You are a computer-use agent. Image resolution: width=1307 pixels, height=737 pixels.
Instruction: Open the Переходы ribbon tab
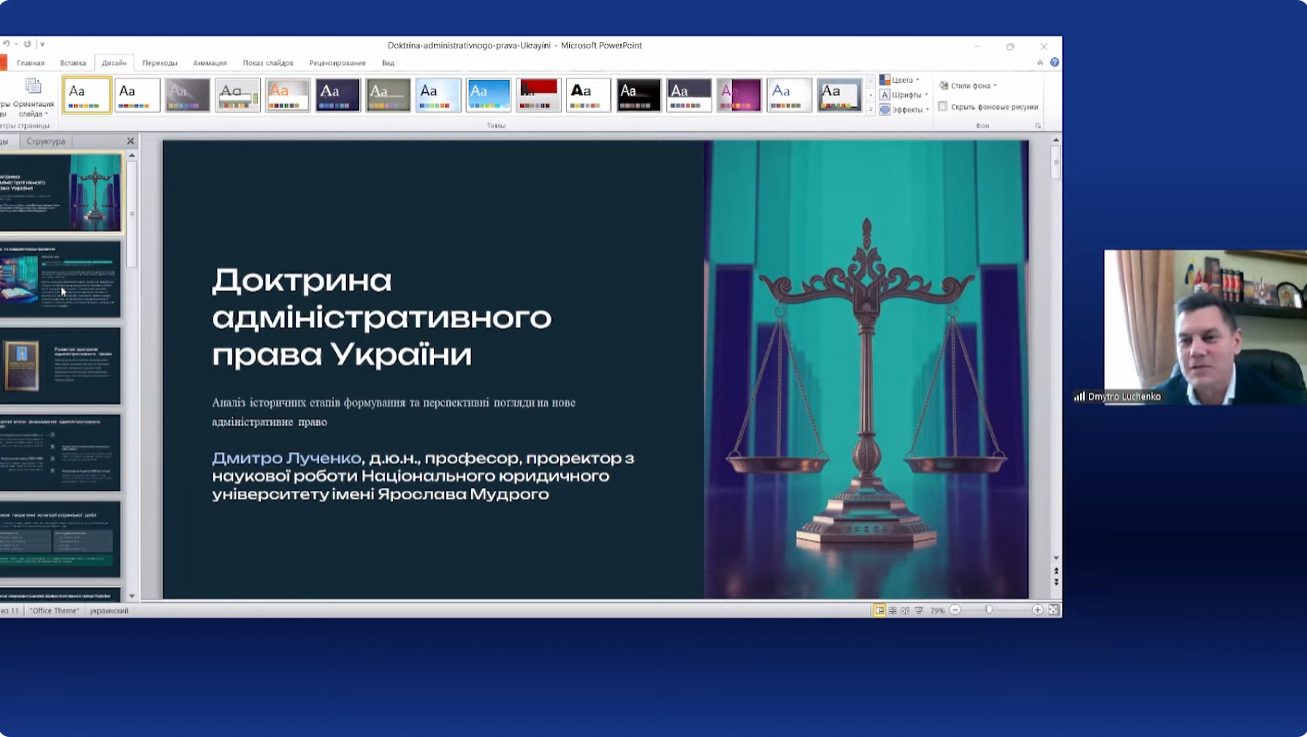tap(159, 63)
